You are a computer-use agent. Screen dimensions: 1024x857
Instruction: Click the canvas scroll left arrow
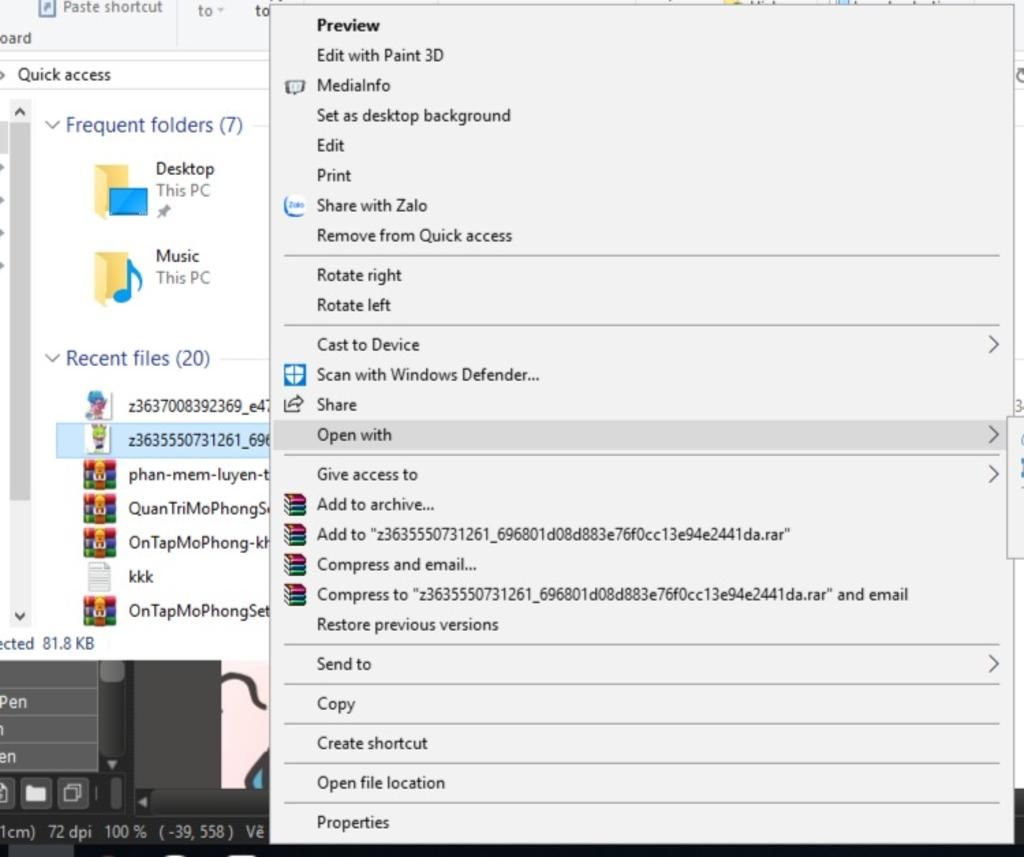click(142, 801)
